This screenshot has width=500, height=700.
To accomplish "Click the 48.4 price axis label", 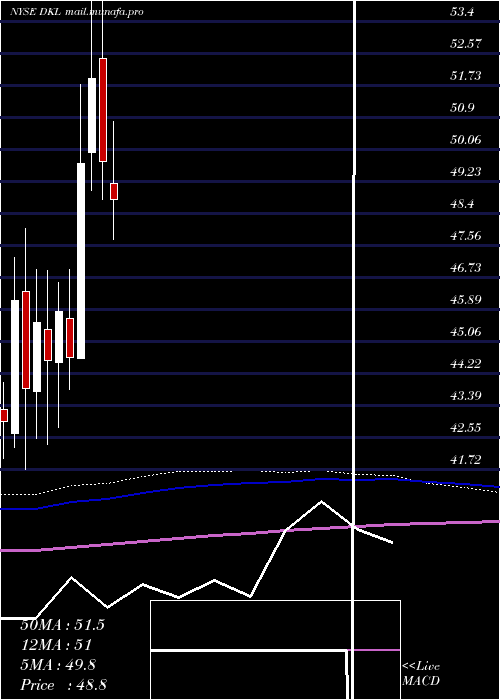I will tap(462, 204).
